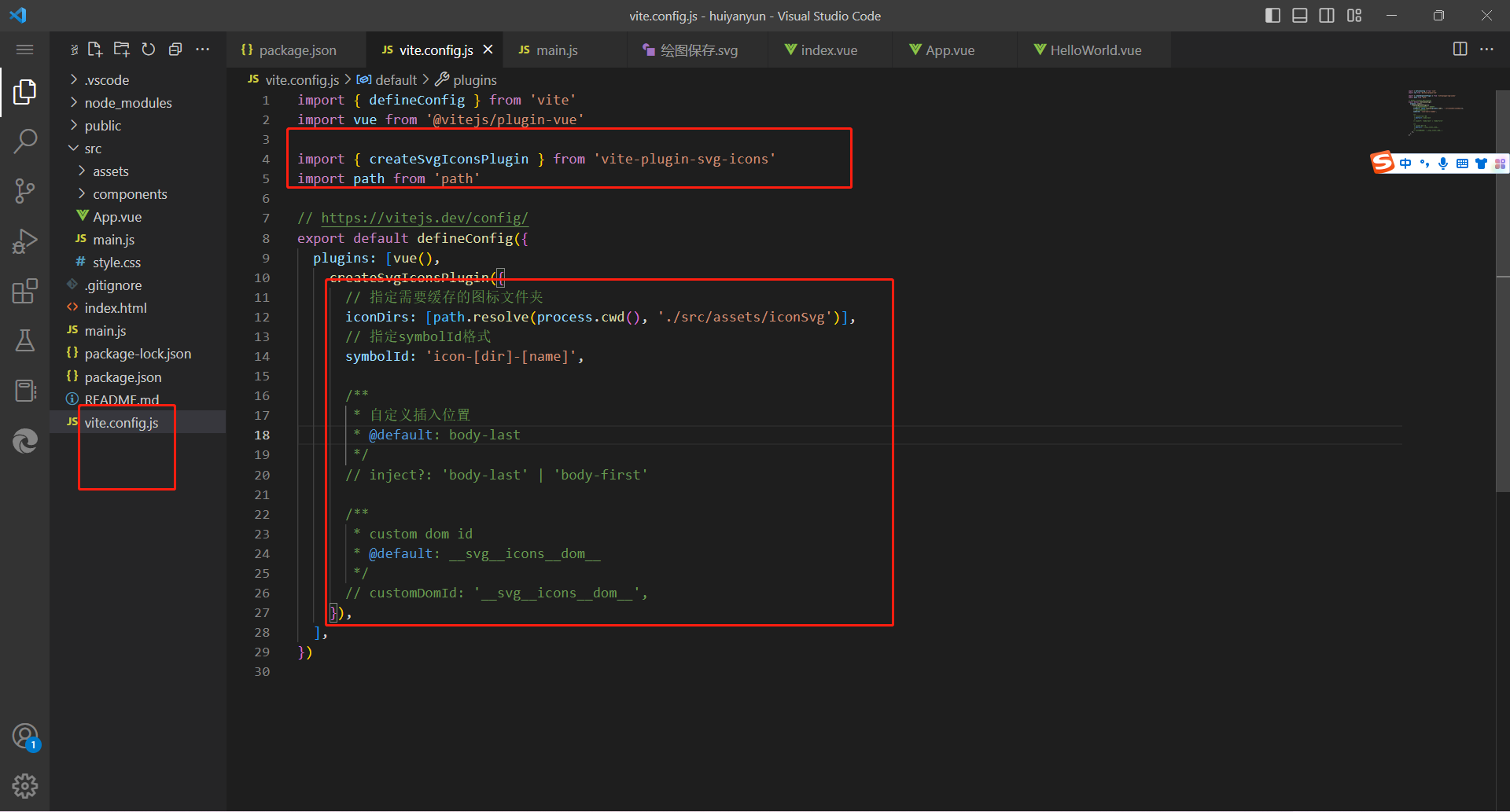This screenshot has height=812, width=1510.
Task: Open the Explorer view in activity bar
Action: (24, 92)
